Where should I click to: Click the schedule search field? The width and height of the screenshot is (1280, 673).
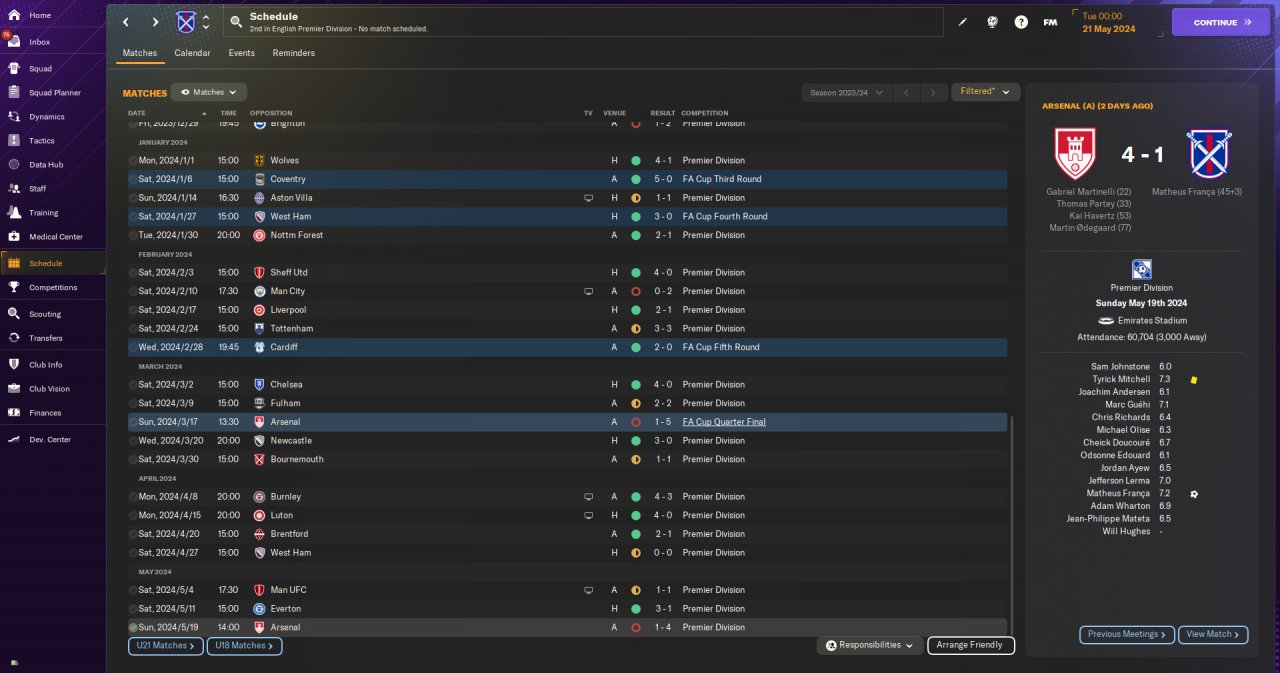click(x=585, y=22)
